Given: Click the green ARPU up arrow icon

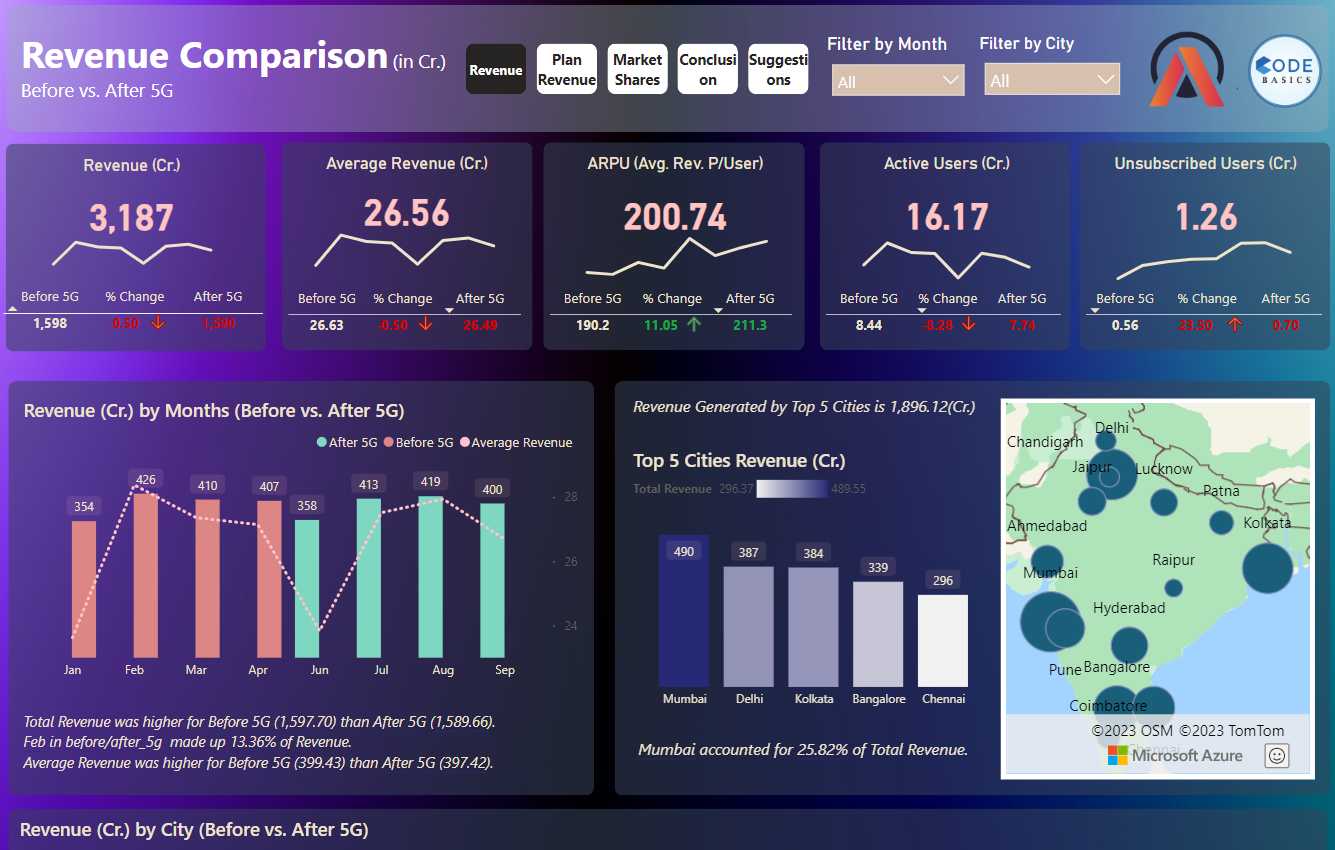Looking at the screenshot, I should tap(694, 325).
